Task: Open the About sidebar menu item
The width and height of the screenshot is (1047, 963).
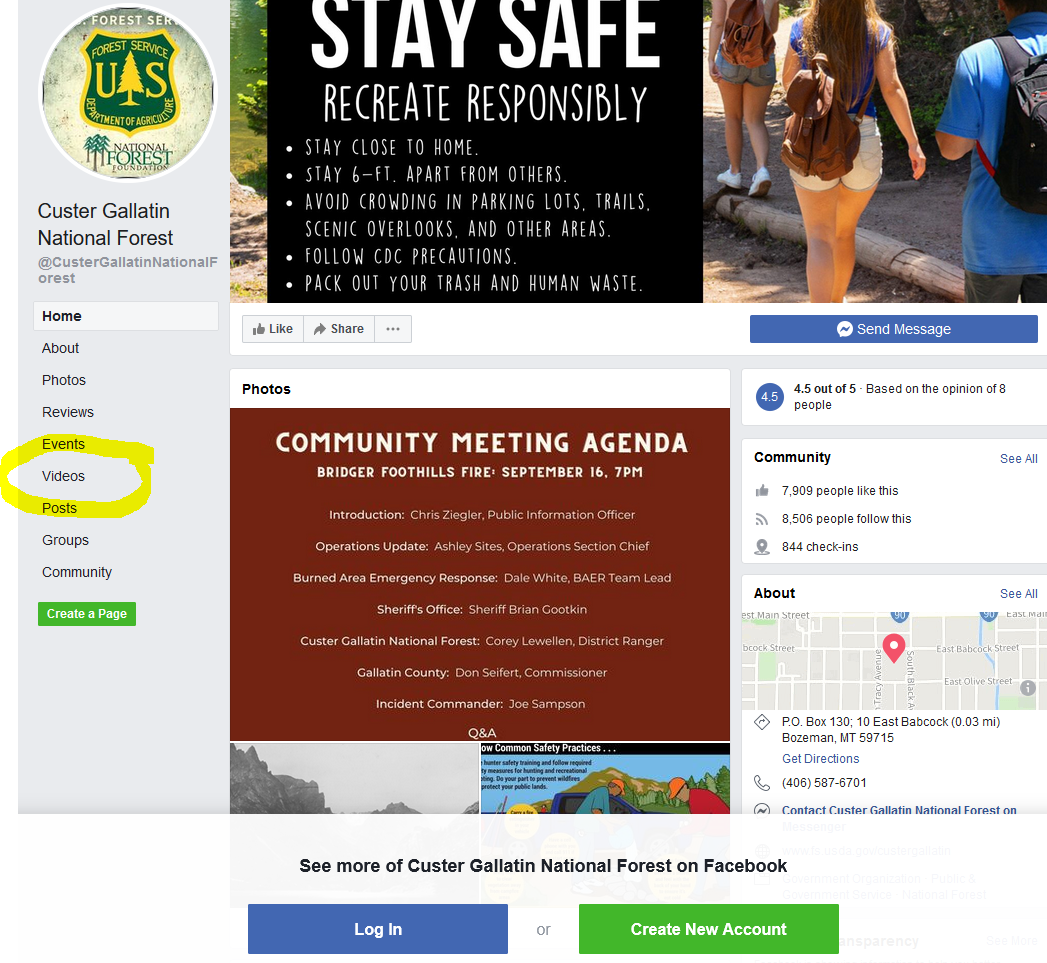Action: tap(60, 348)
